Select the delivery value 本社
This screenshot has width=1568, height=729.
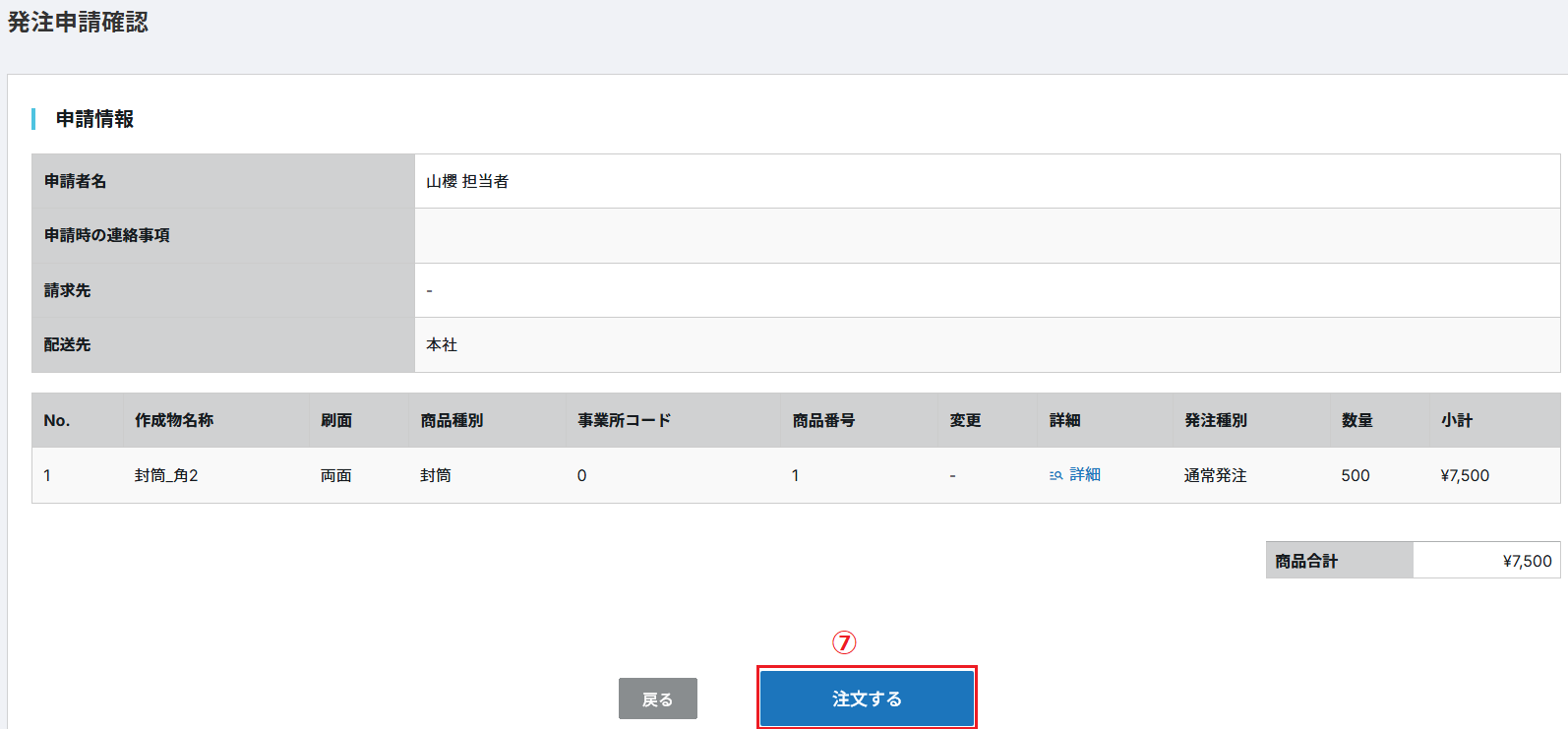coord(442,344)
